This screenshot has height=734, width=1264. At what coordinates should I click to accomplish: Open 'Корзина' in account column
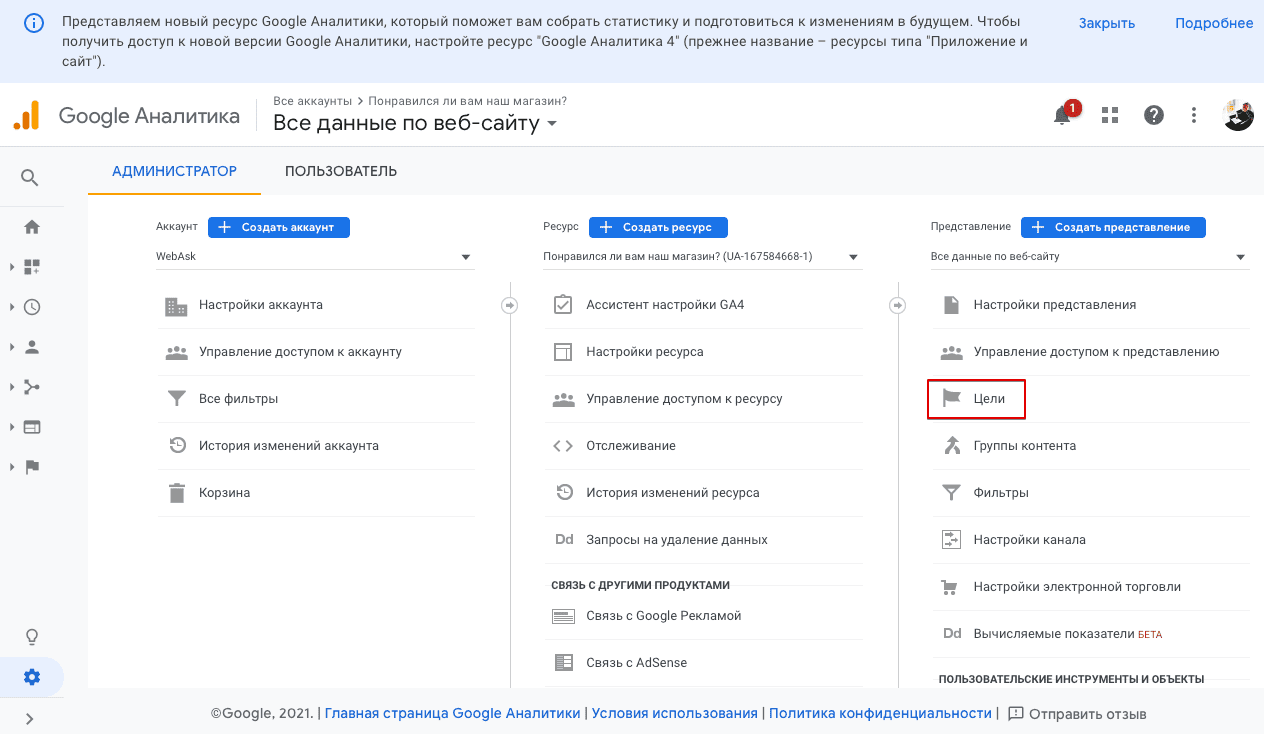pos(315,493)
